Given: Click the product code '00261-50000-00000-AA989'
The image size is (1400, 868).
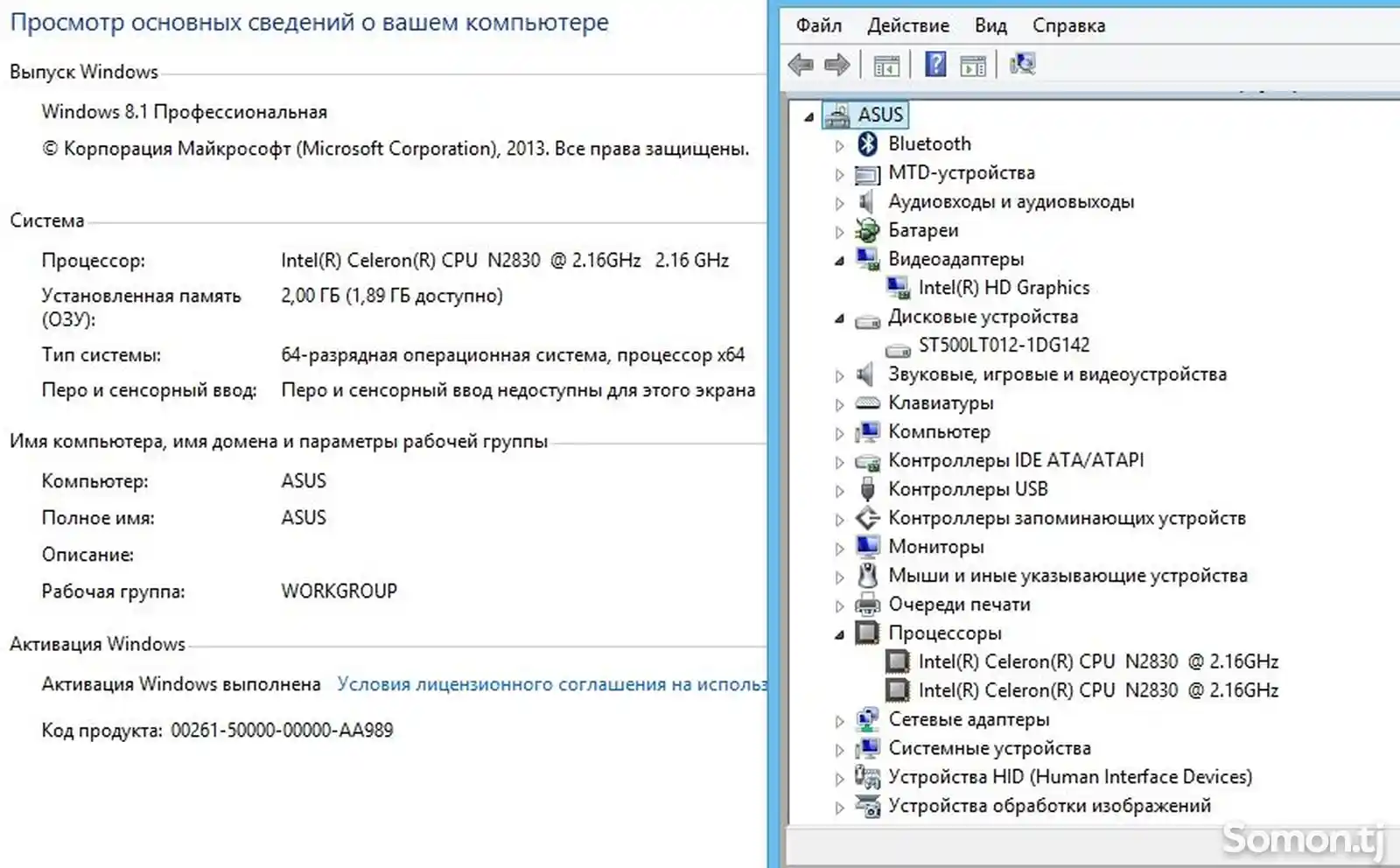Looking at the screenshot, I should pos(282,730).
